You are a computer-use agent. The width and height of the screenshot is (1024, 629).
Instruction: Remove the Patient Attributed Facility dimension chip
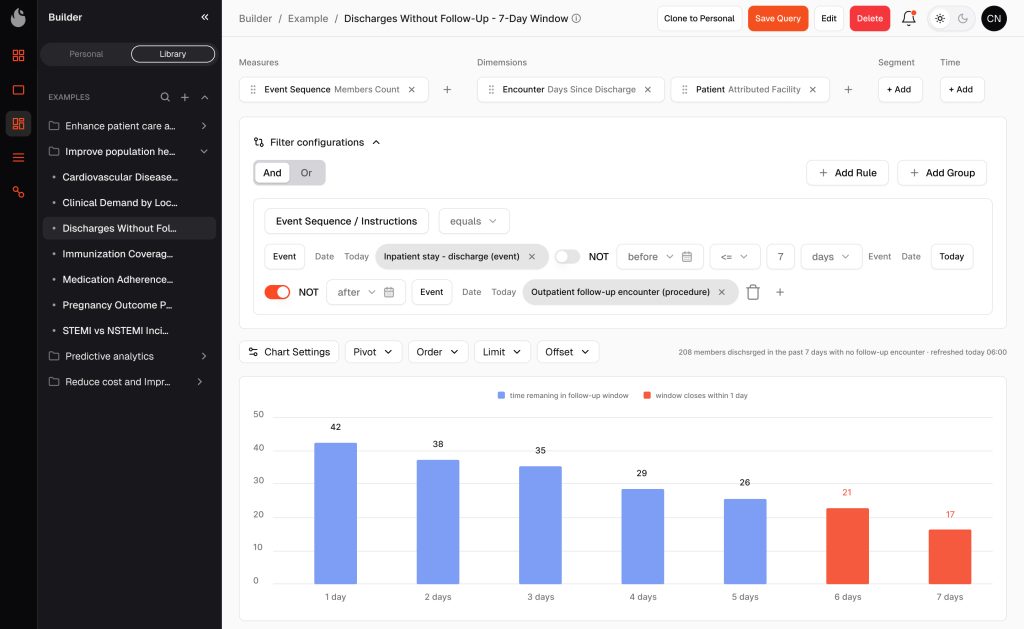[x=812, y=89]
